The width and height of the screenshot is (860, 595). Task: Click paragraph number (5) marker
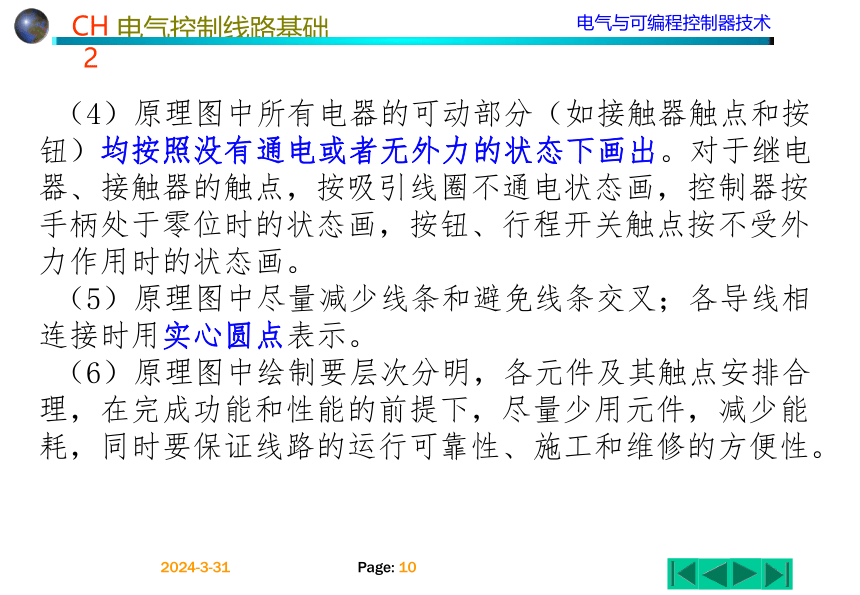point(94,299)
